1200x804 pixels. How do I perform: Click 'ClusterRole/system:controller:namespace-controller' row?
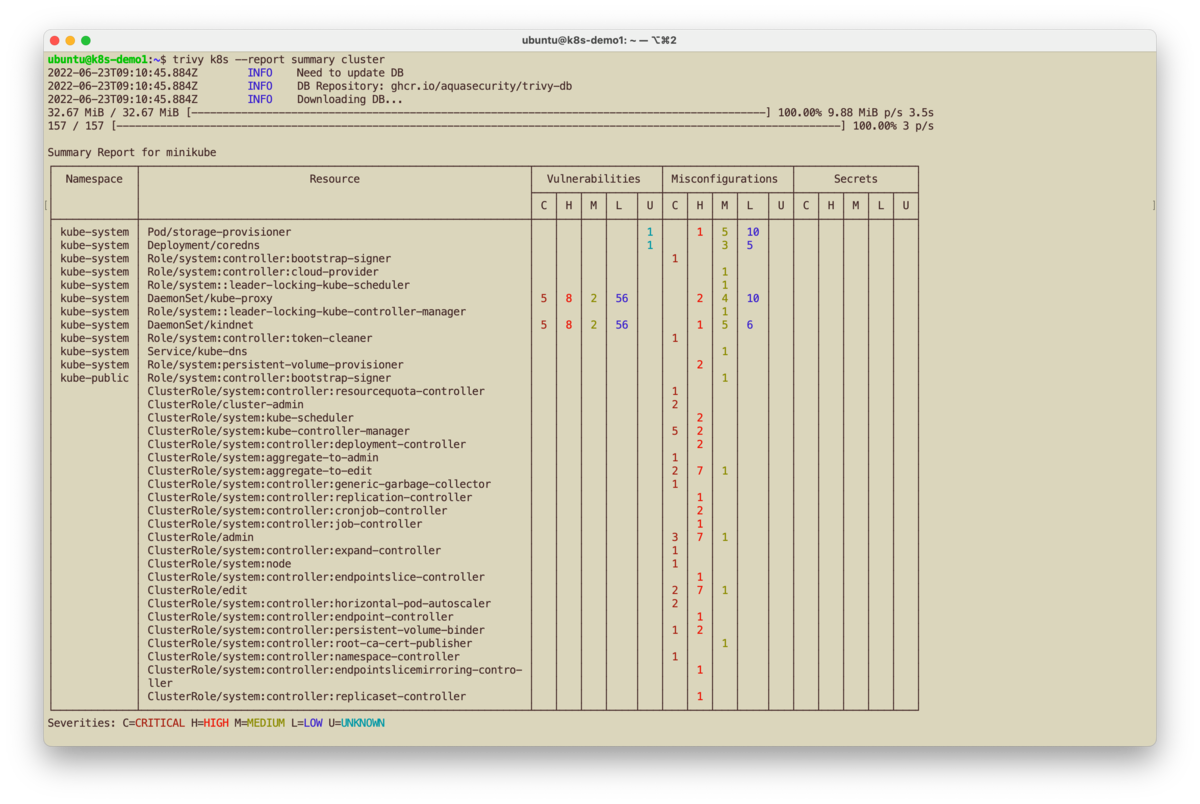point(303,656)
